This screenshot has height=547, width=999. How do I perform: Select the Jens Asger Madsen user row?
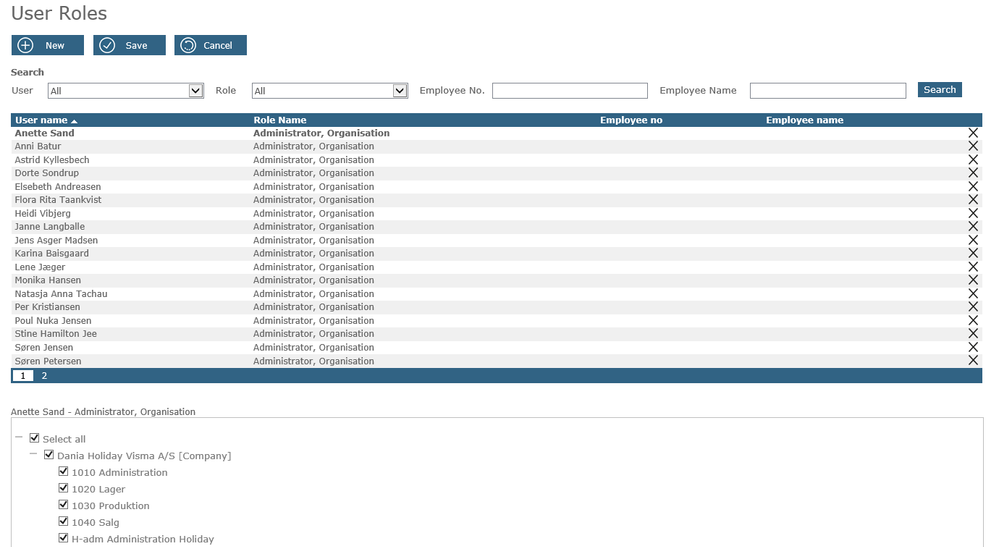[x=496, y=240]
